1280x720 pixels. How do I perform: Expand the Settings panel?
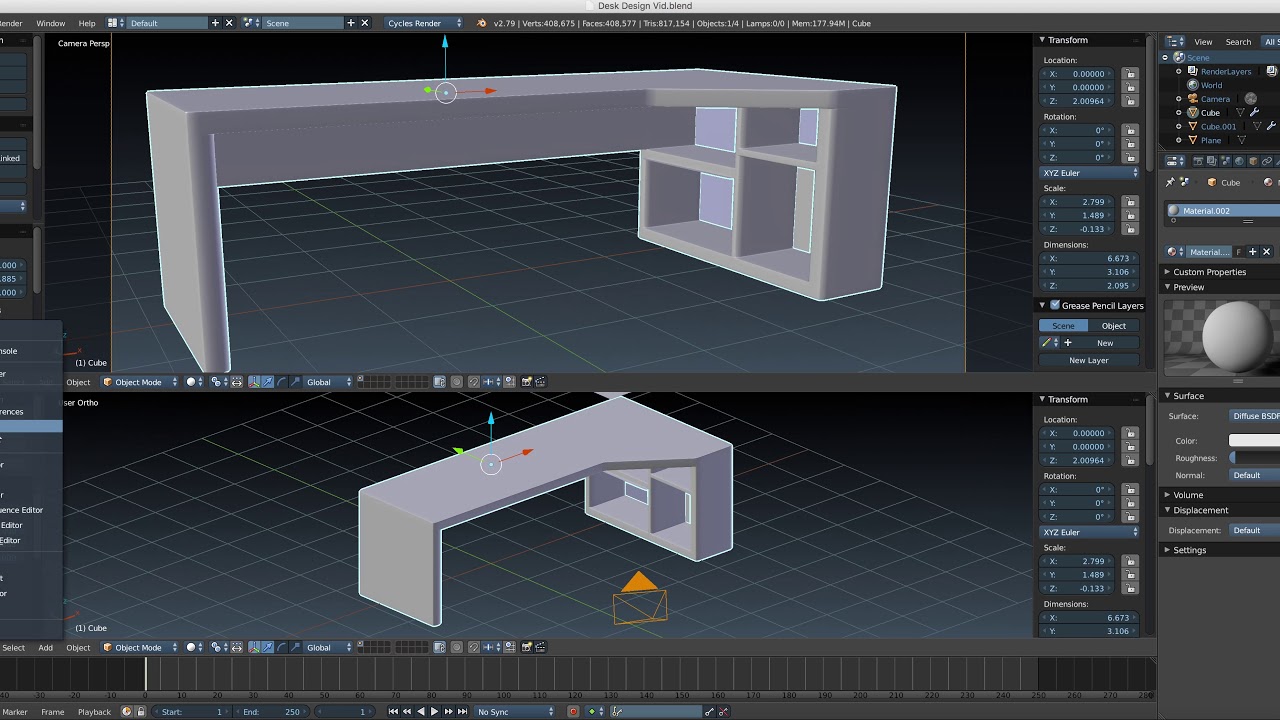point(1189,550)
